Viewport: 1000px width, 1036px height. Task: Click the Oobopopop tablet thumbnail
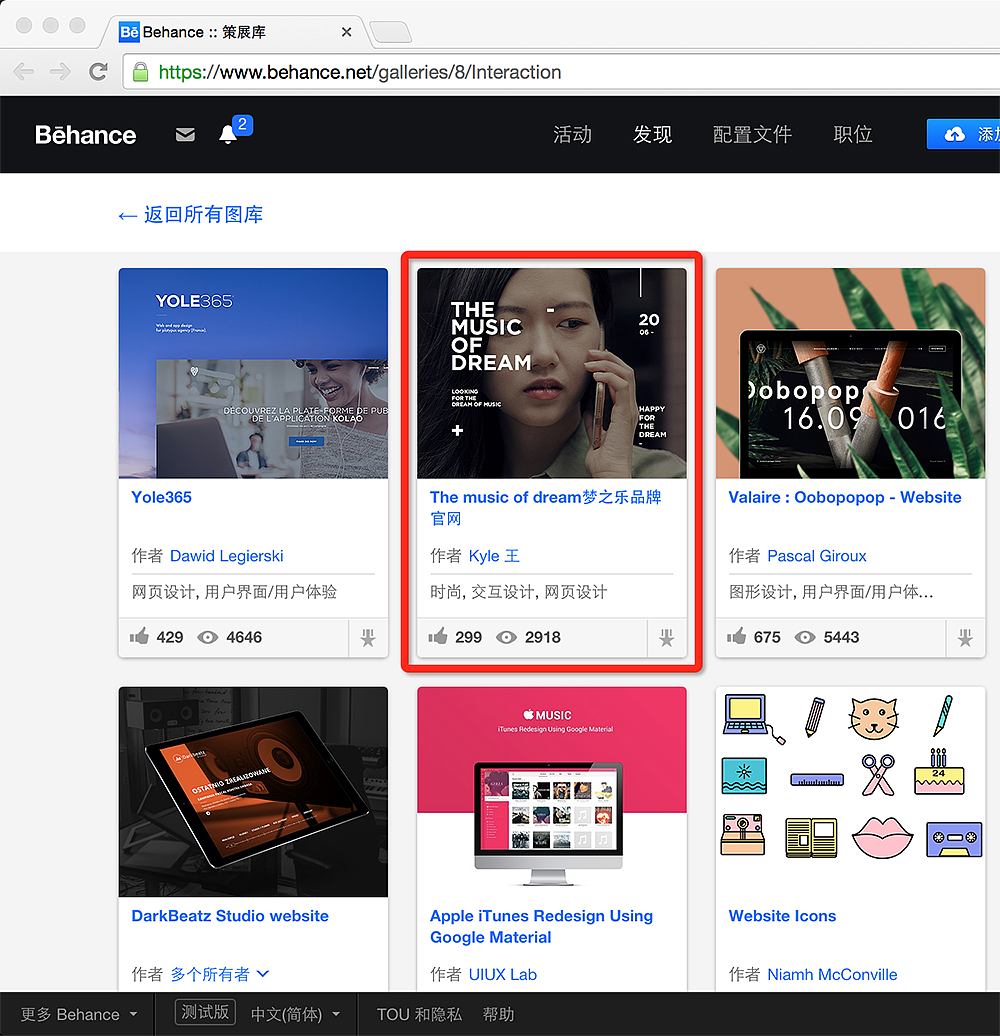coord(850,373)
